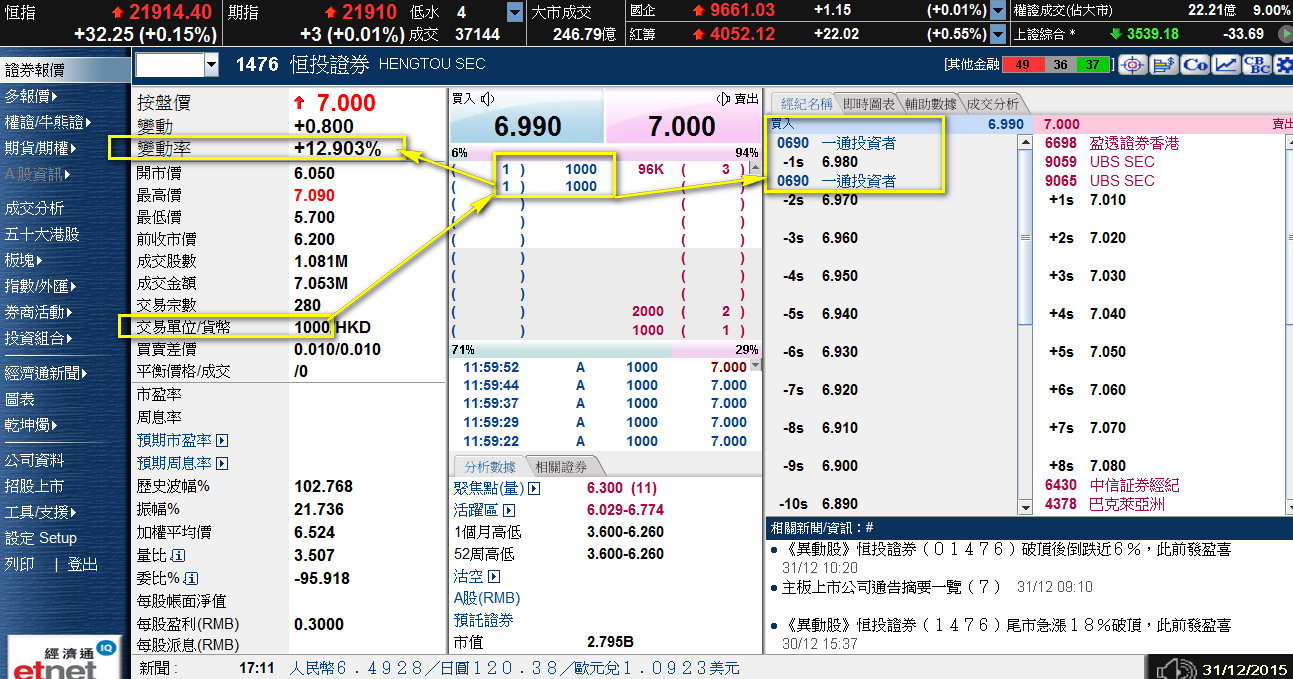Click the green 37 sector block
Viewport: 1293px width, 679px height.
pyautogui.click(x=1094, y=65)
